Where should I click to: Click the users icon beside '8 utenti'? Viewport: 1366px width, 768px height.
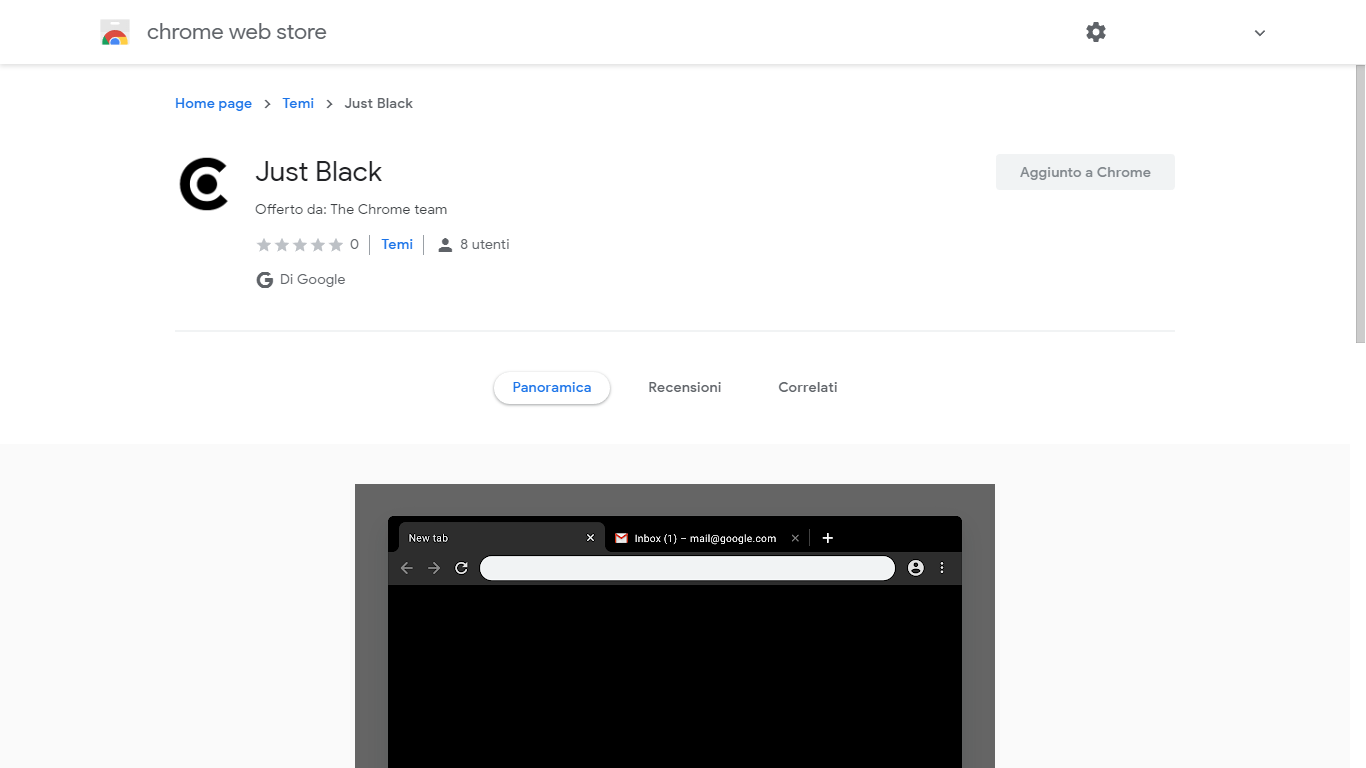pos(445,243)
